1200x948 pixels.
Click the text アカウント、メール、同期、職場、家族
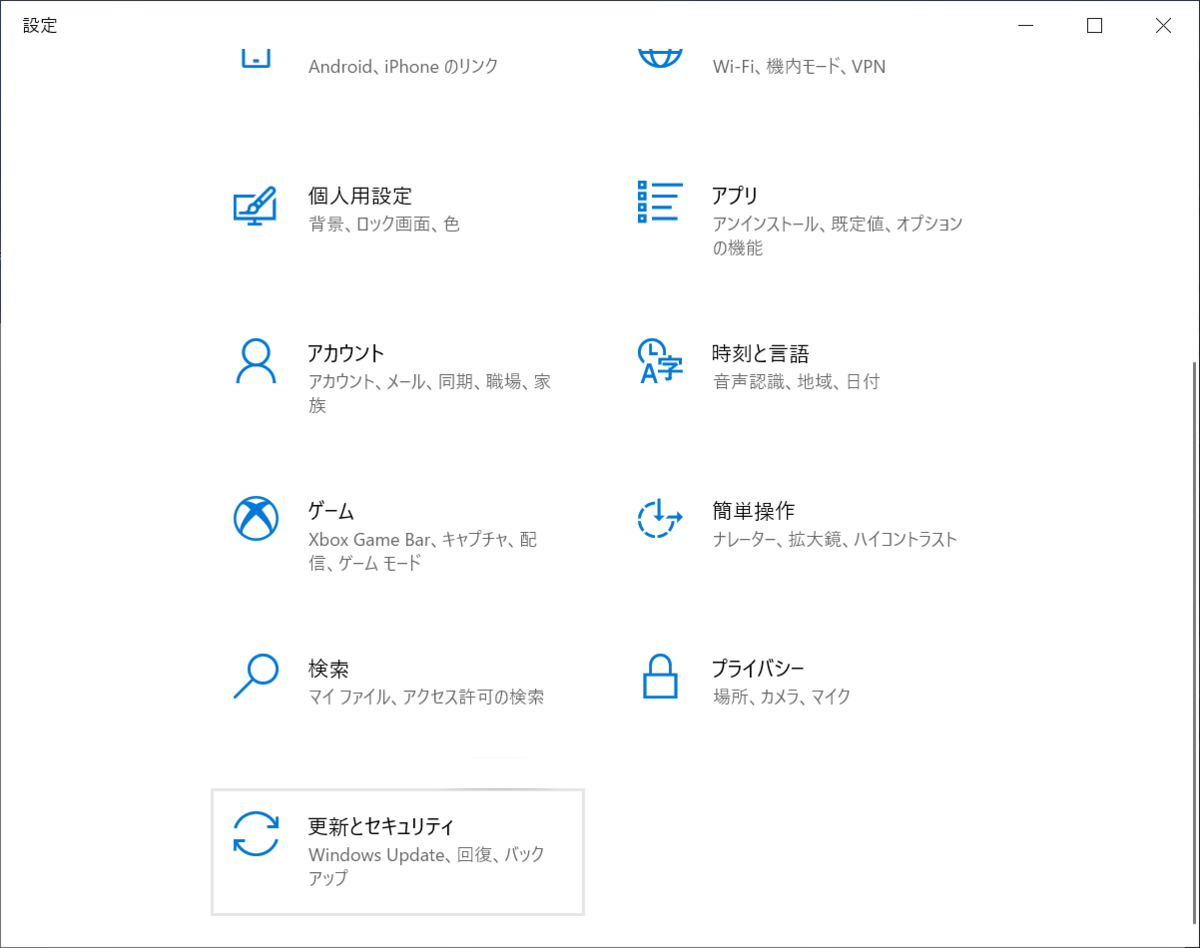[x=430, y=393]
